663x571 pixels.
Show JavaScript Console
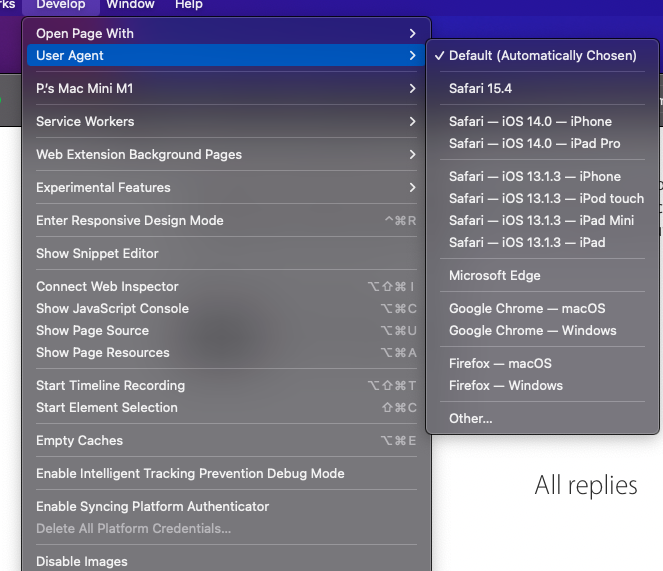point(112,309)
